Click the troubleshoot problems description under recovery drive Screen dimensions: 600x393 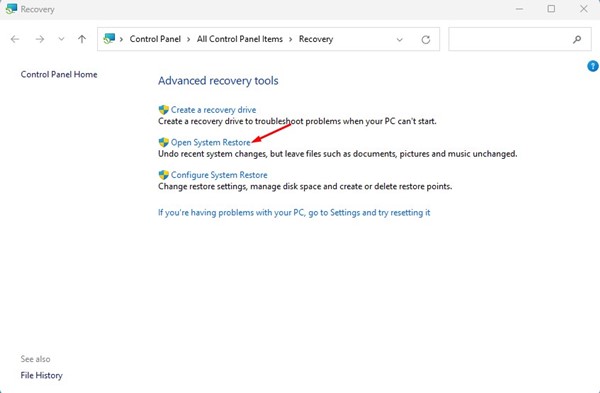pyautogui.click(x=297, y=121)
